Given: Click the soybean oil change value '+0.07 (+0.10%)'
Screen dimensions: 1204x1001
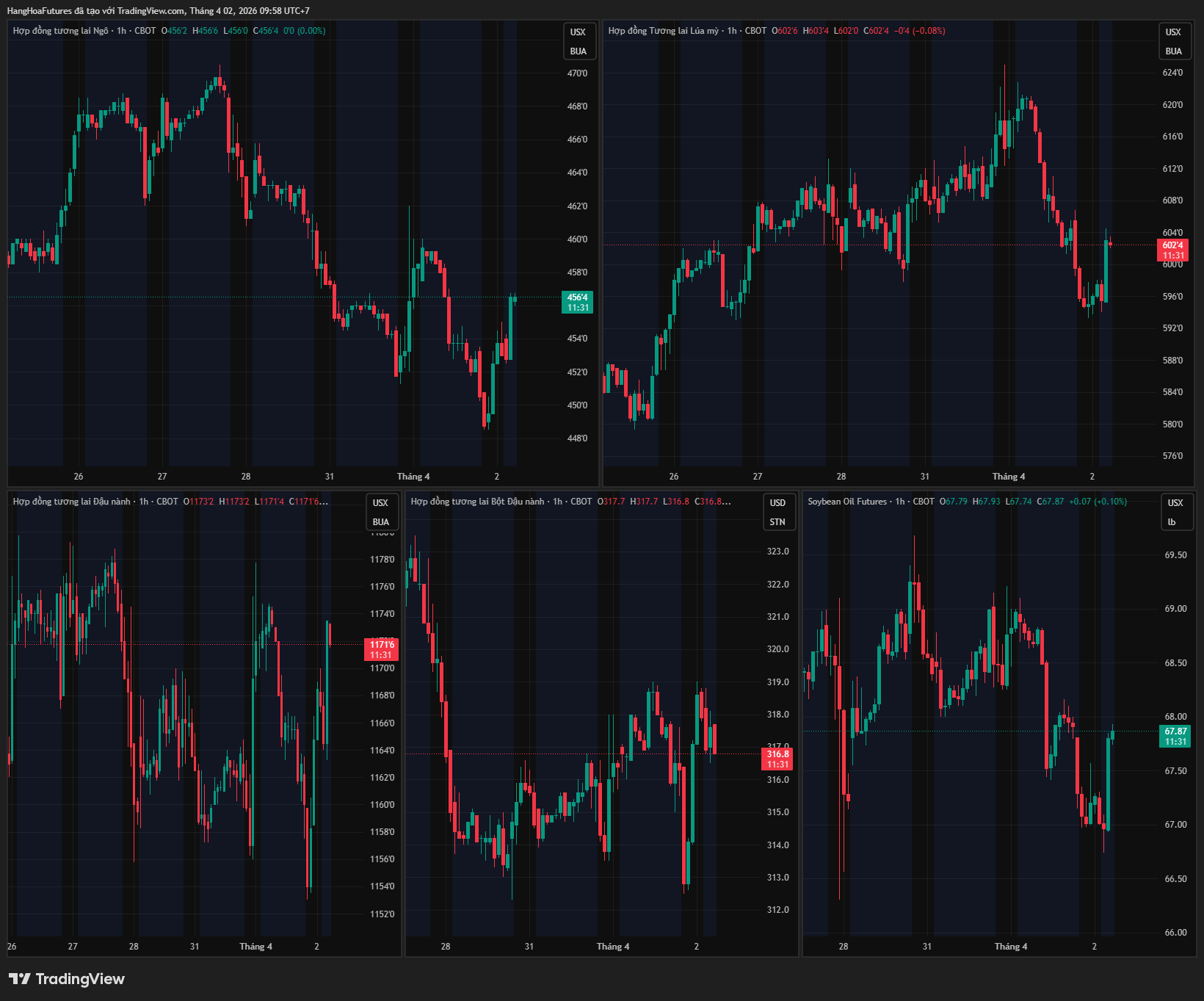Looking at the screenshot, I should coord(1098,502).
